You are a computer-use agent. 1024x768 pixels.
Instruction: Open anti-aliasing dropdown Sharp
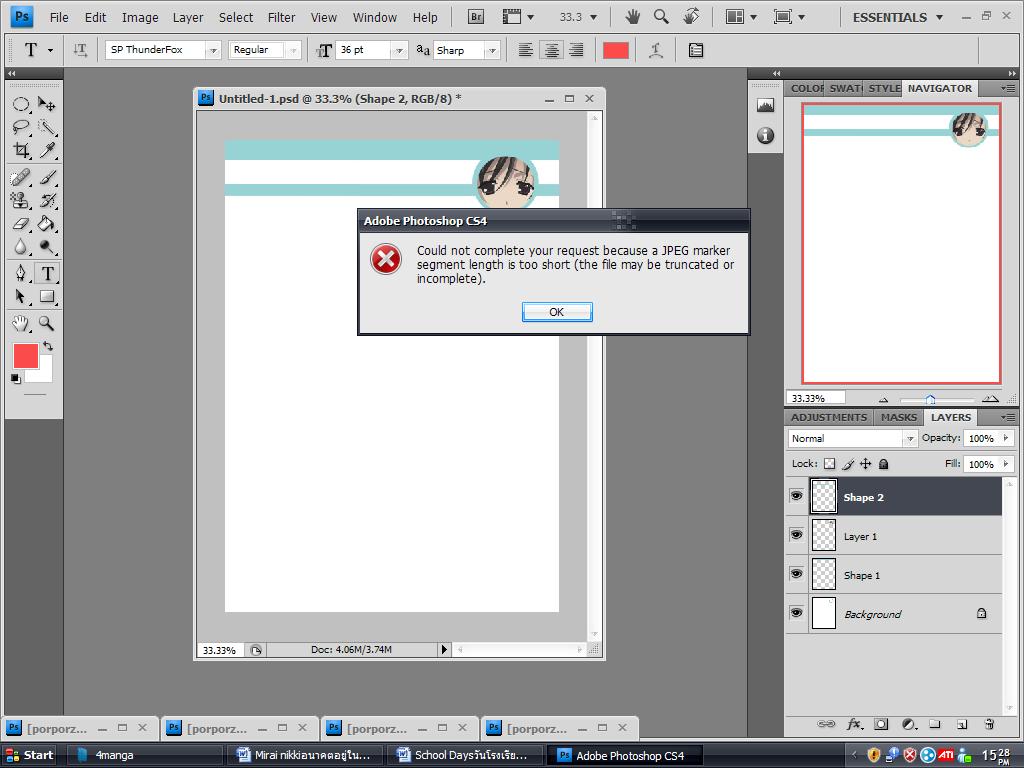(x=492, y=50)
